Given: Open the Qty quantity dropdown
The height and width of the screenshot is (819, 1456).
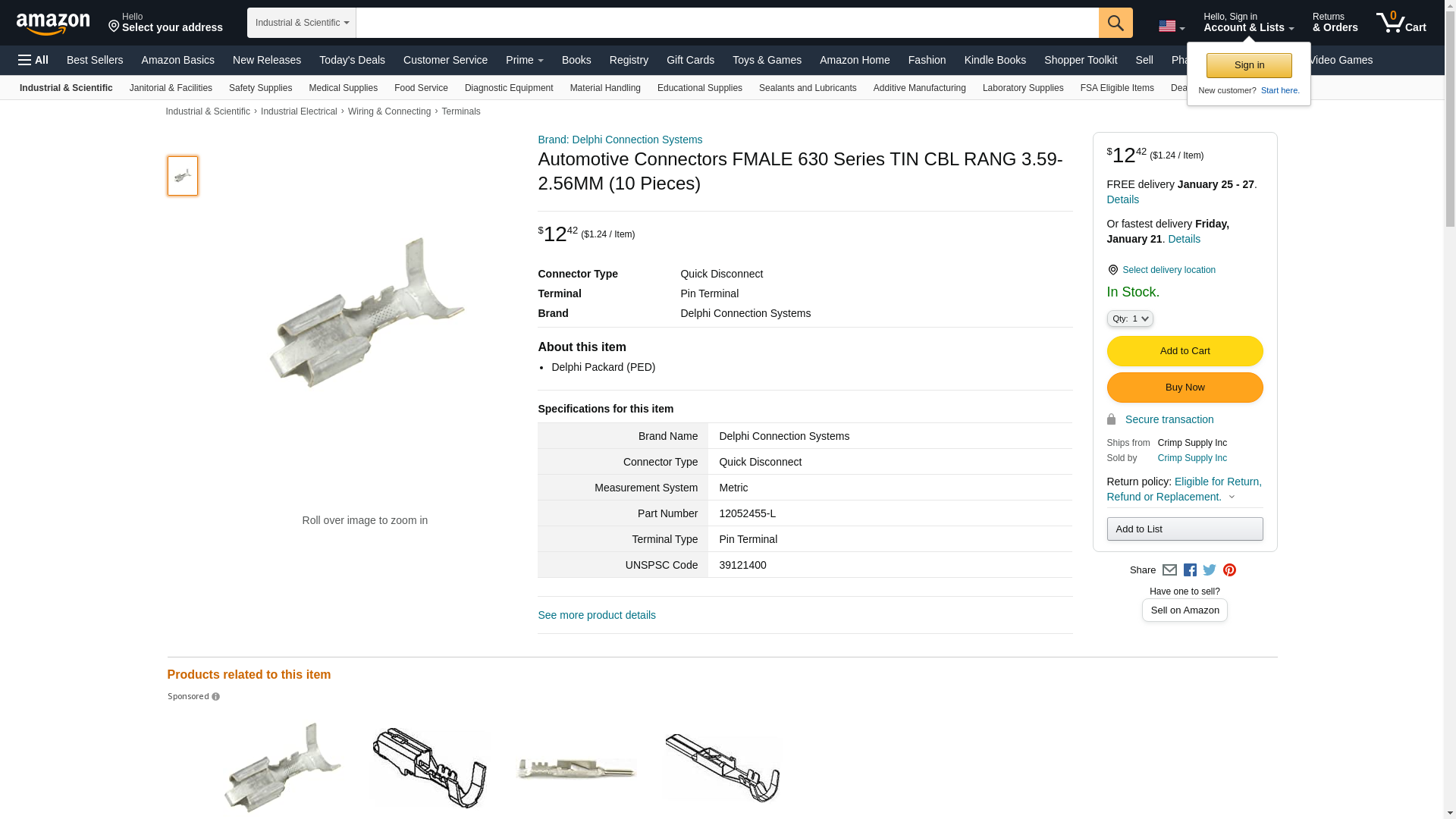Looking at the screenshot, I should pos(1130,319).
